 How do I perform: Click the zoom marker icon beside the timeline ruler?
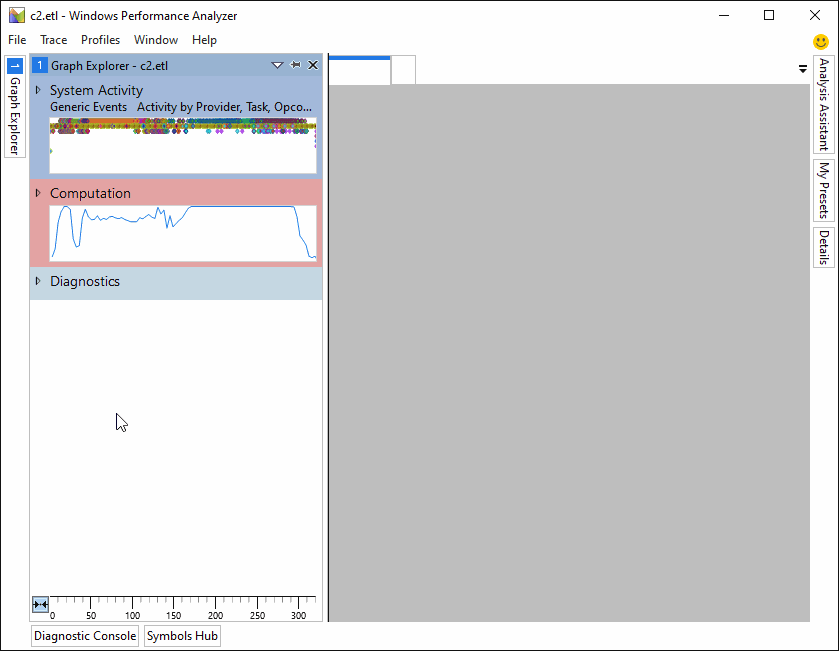click(x=40, y=604)
